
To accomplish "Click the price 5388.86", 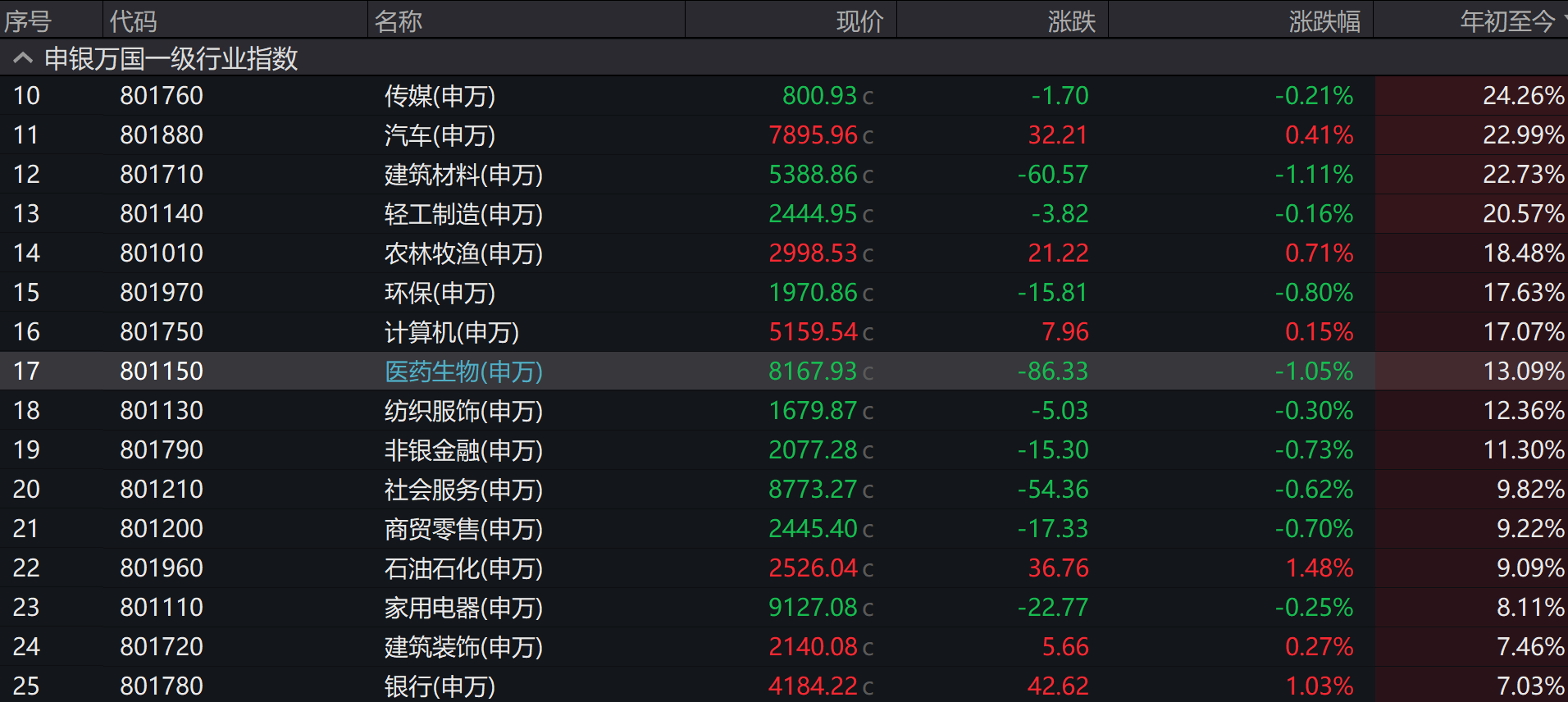I will pos(814,175).
